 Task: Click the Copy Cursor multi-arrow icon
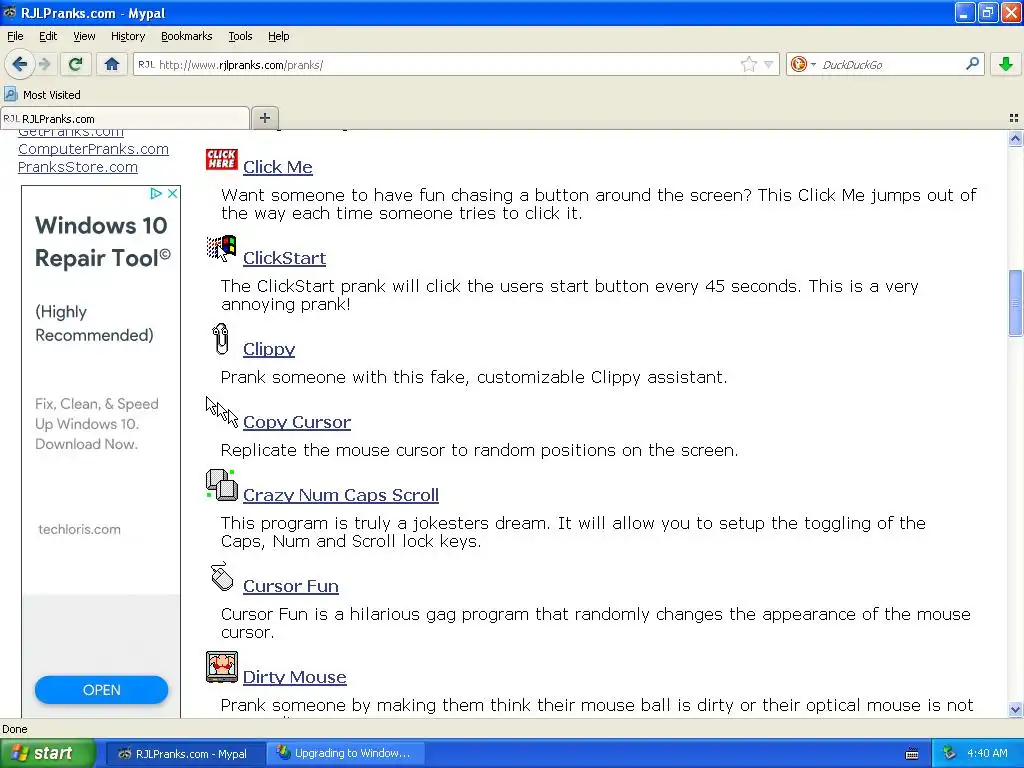(222, 412)
